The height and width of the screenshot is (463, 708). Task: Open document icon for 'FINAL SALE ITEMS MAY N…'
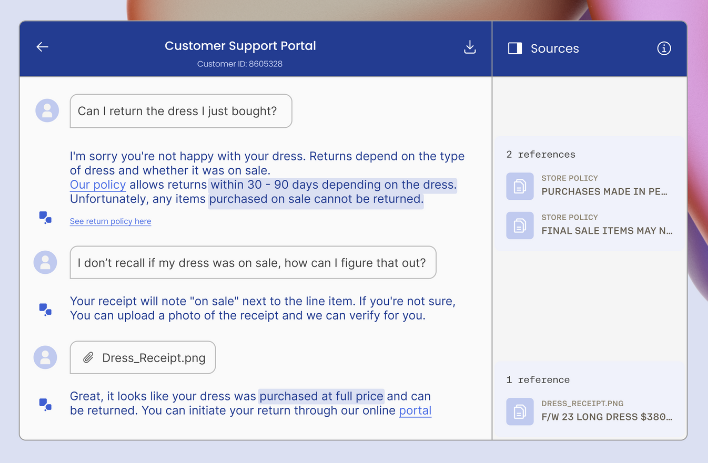520,225
